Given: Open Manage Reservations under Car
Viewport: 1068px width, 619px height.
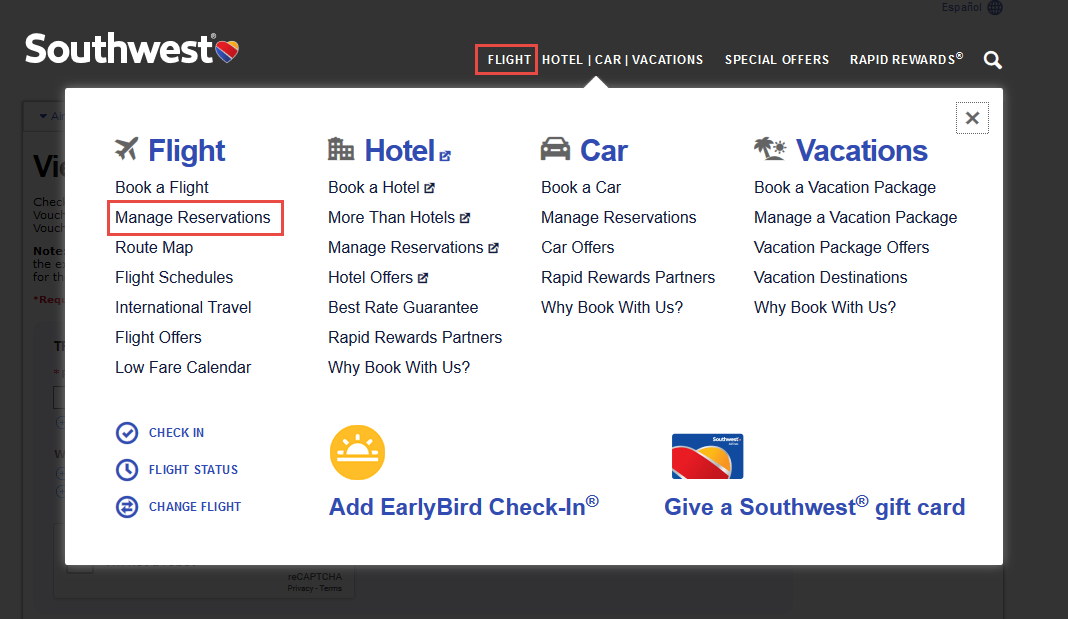Looking at the screenshot, I should coord(618,217).
